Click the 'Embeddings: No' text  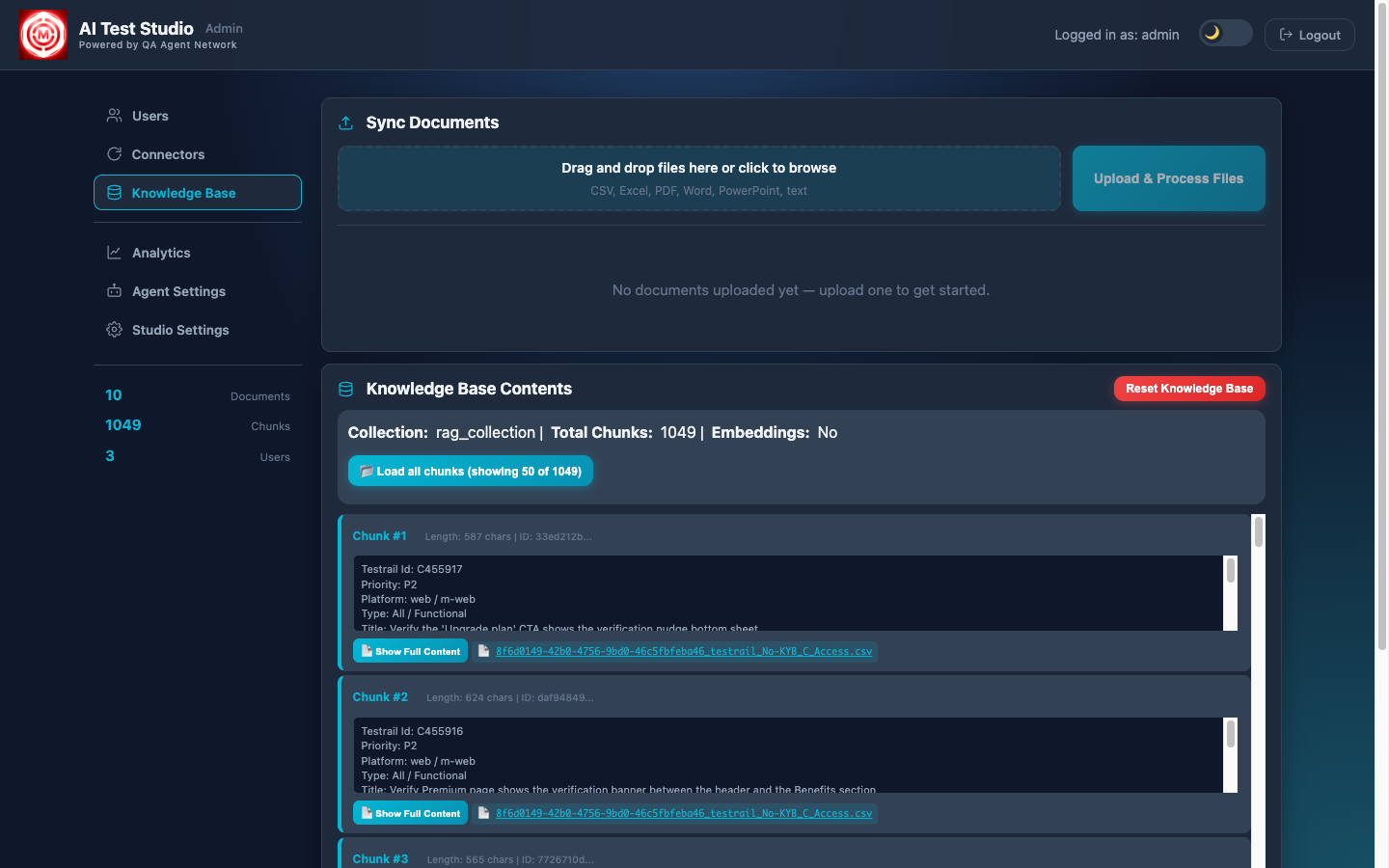tap(775, 432)
